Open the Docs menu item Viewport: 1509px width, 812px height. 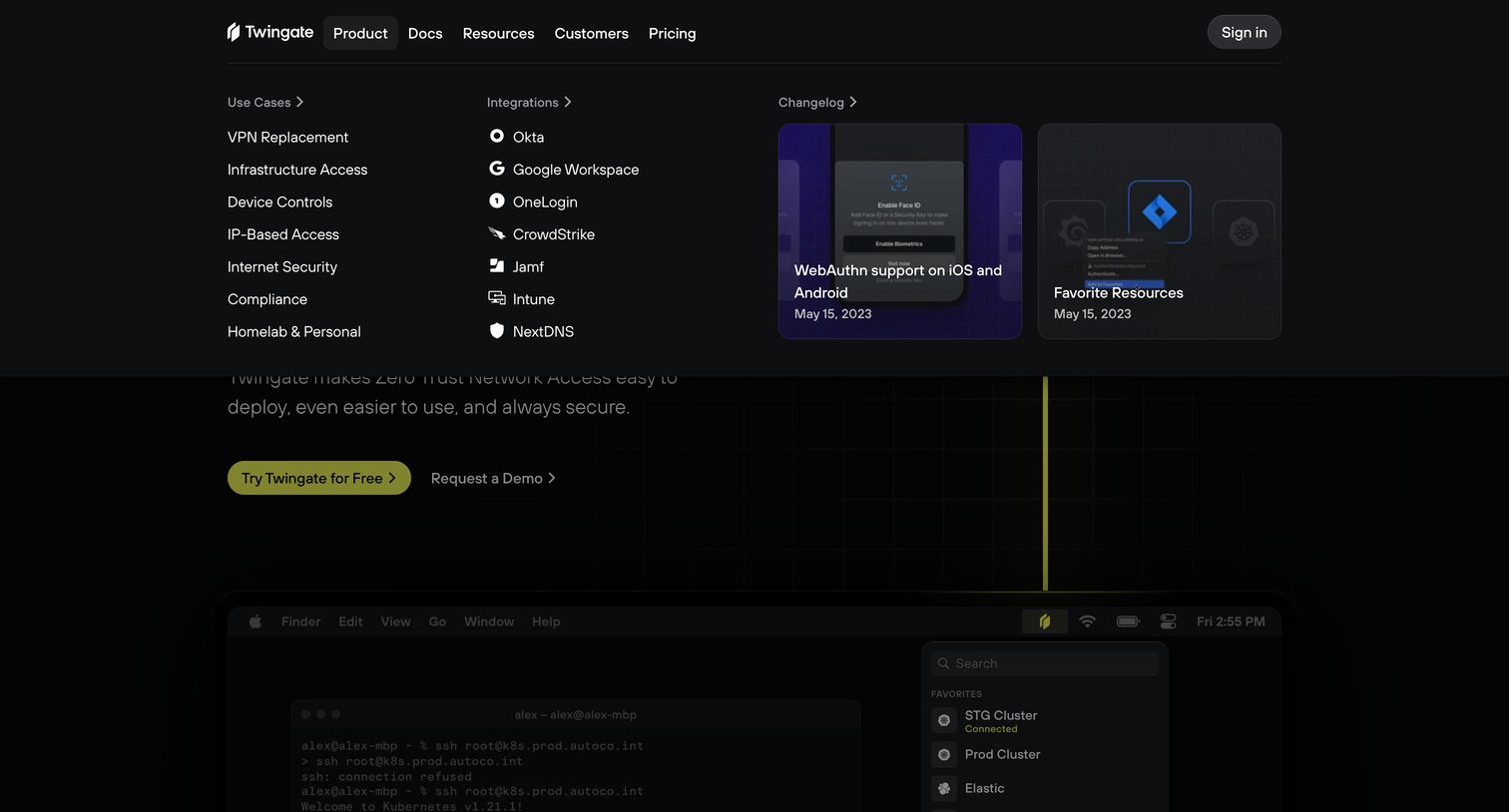point(425,33)
